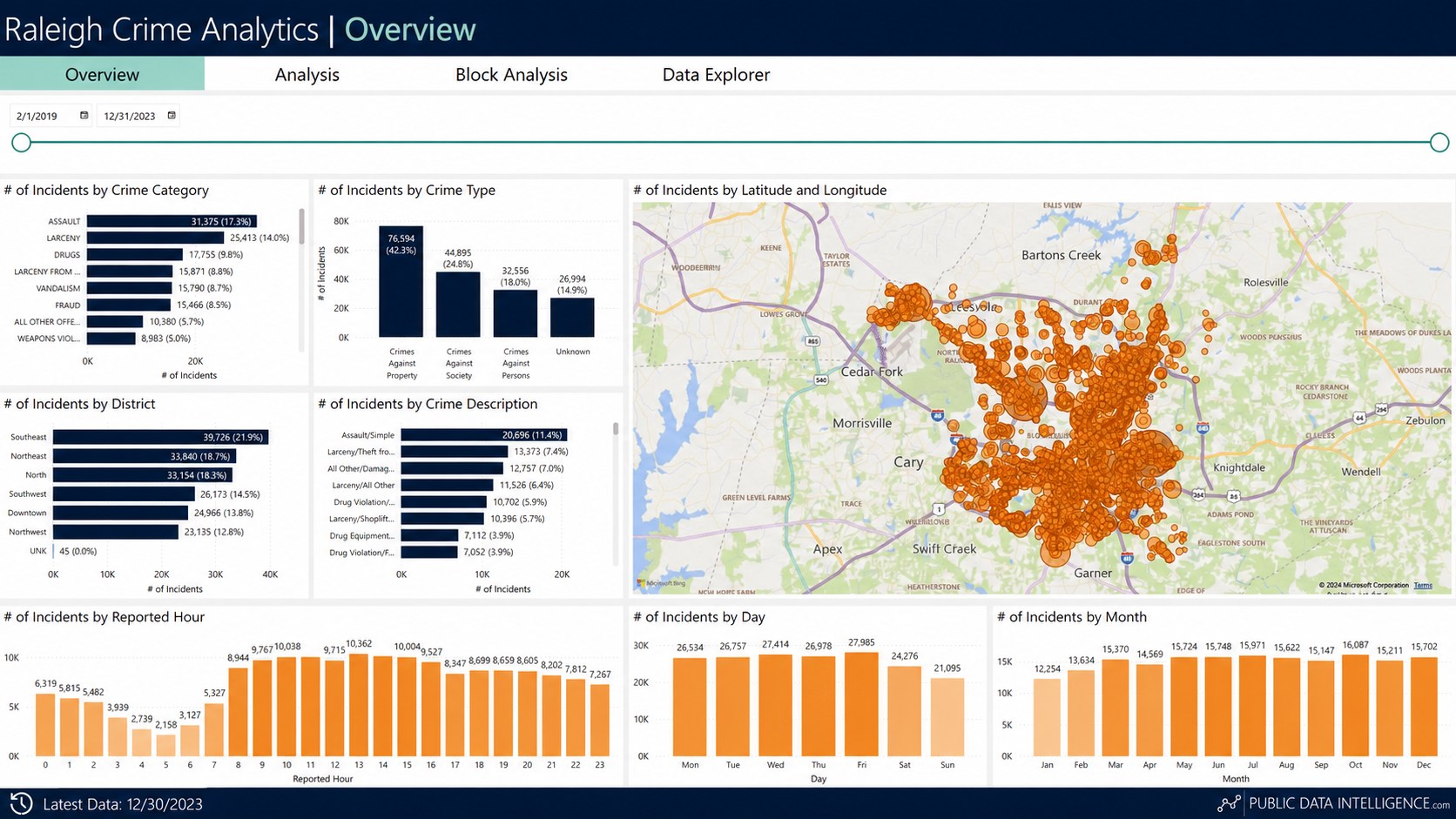
Task: Select the Crimes Against Persons column
Action: (x=516, y=313)
